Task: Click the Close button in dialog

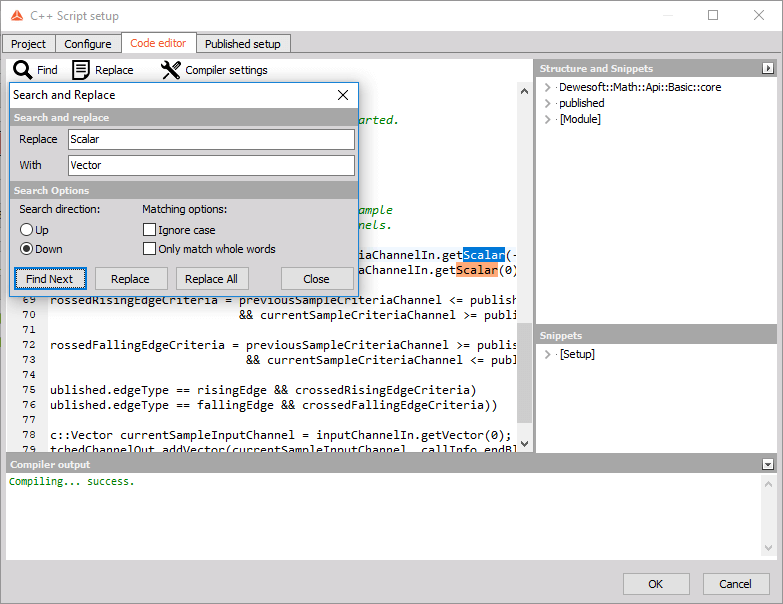Action: click(x=317, y=279)
